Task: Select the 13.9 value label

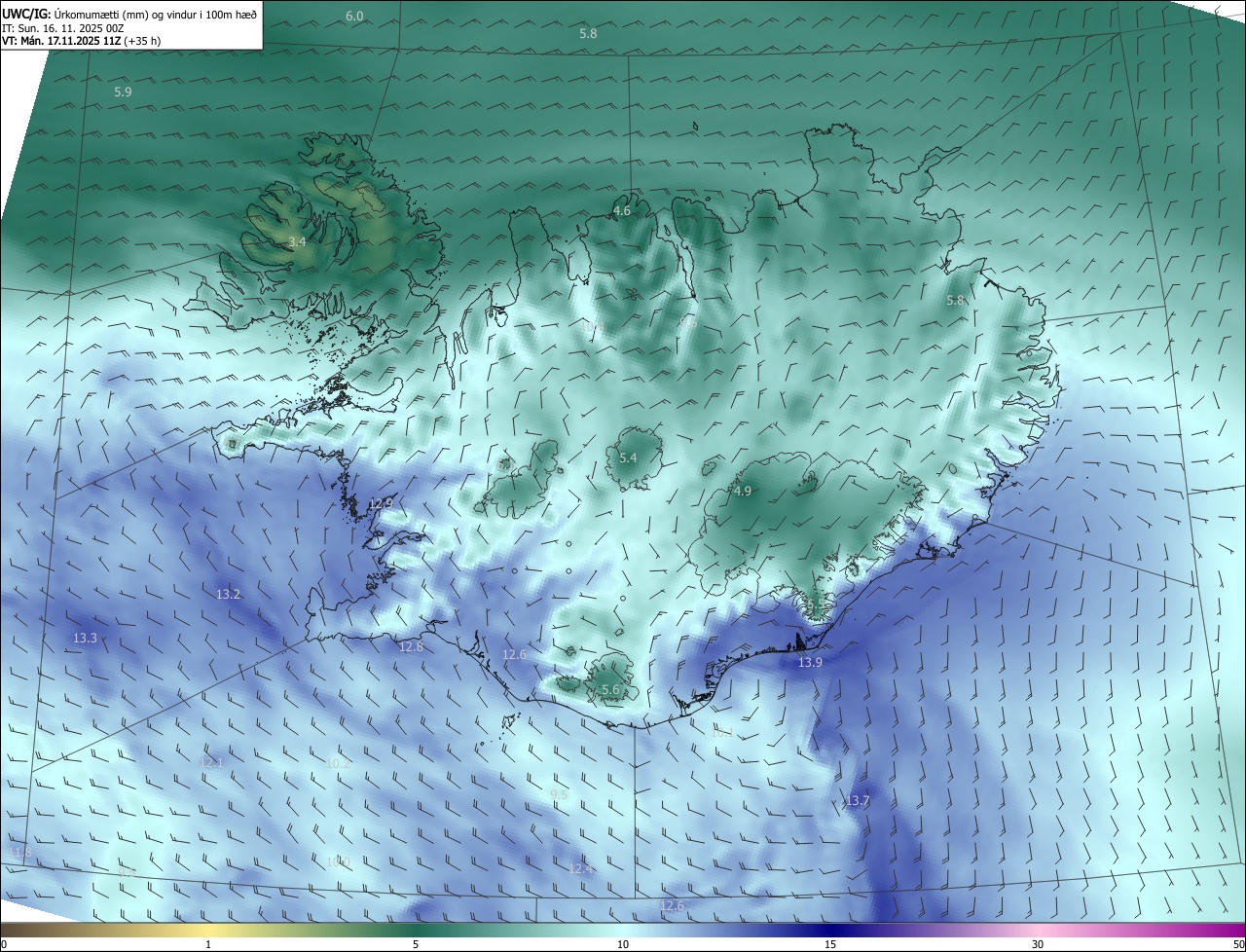Action: [x=810, y=662]
